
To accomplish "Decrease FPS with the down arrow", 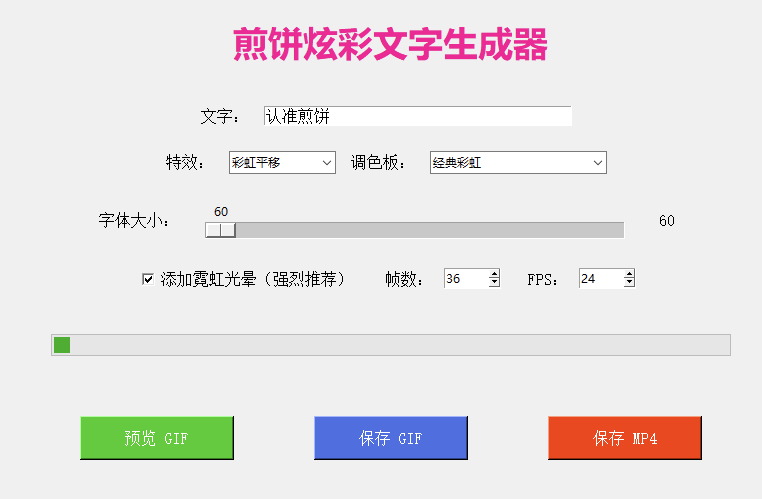I will pos(629,284).
